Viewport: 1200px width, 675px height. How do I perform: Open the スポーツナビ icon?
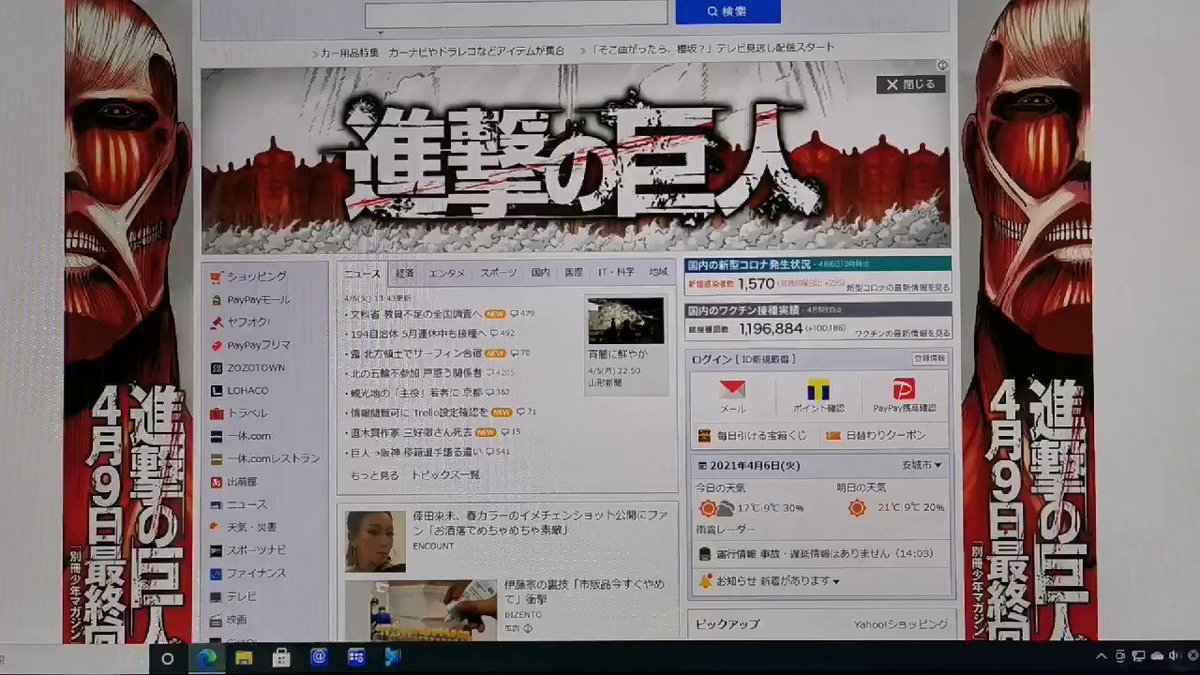click(x=215, y=550)
